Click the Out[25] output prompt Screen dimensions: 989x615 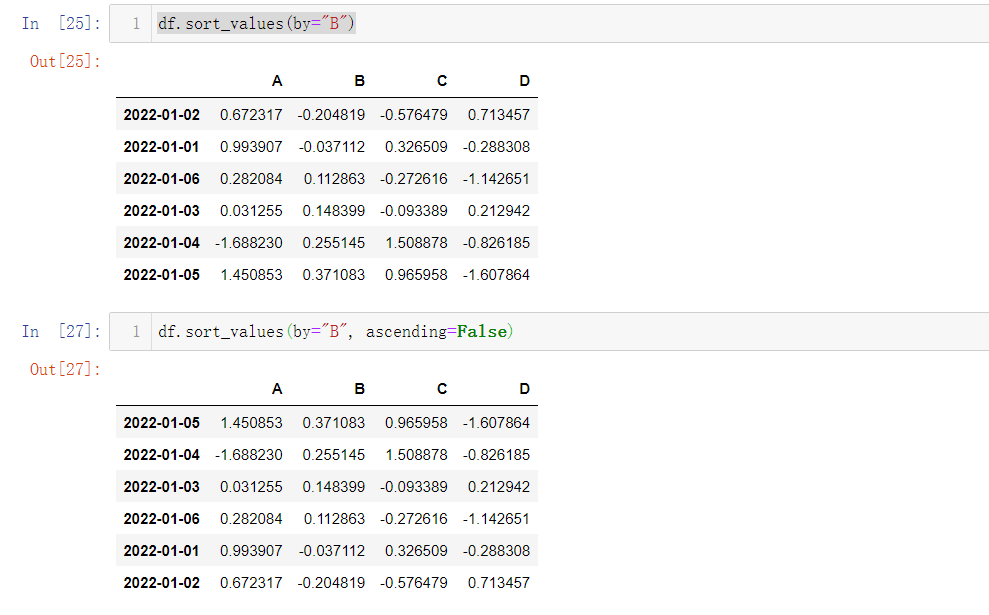[x=66, y=61]
